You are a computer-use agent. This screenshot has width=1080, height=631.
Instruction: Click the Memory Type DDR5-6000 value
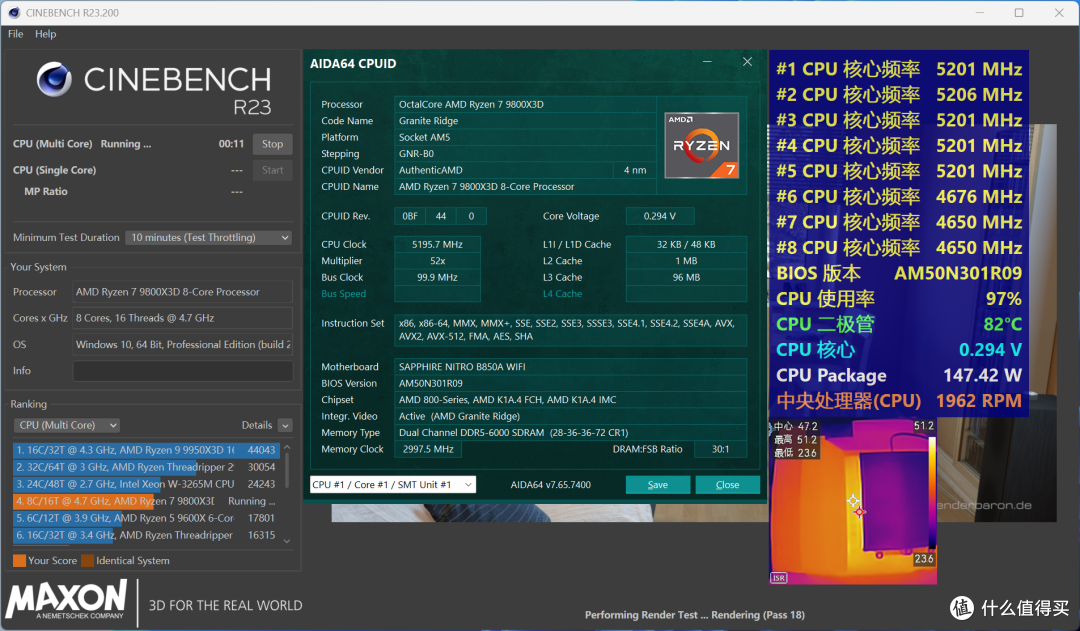click(x=570, y=433)
